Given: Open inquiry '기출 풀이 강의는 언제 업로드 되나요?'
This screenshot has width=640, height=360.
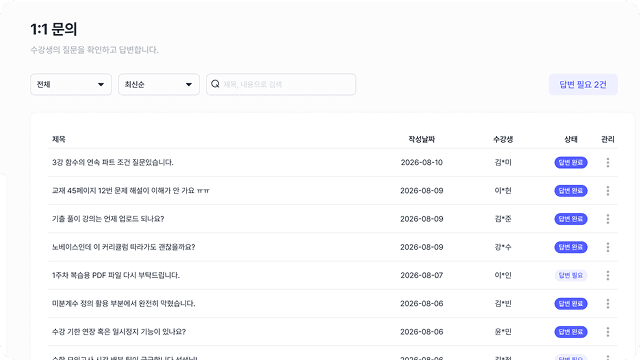Looking at the screenshot, I should click(108, 219).
